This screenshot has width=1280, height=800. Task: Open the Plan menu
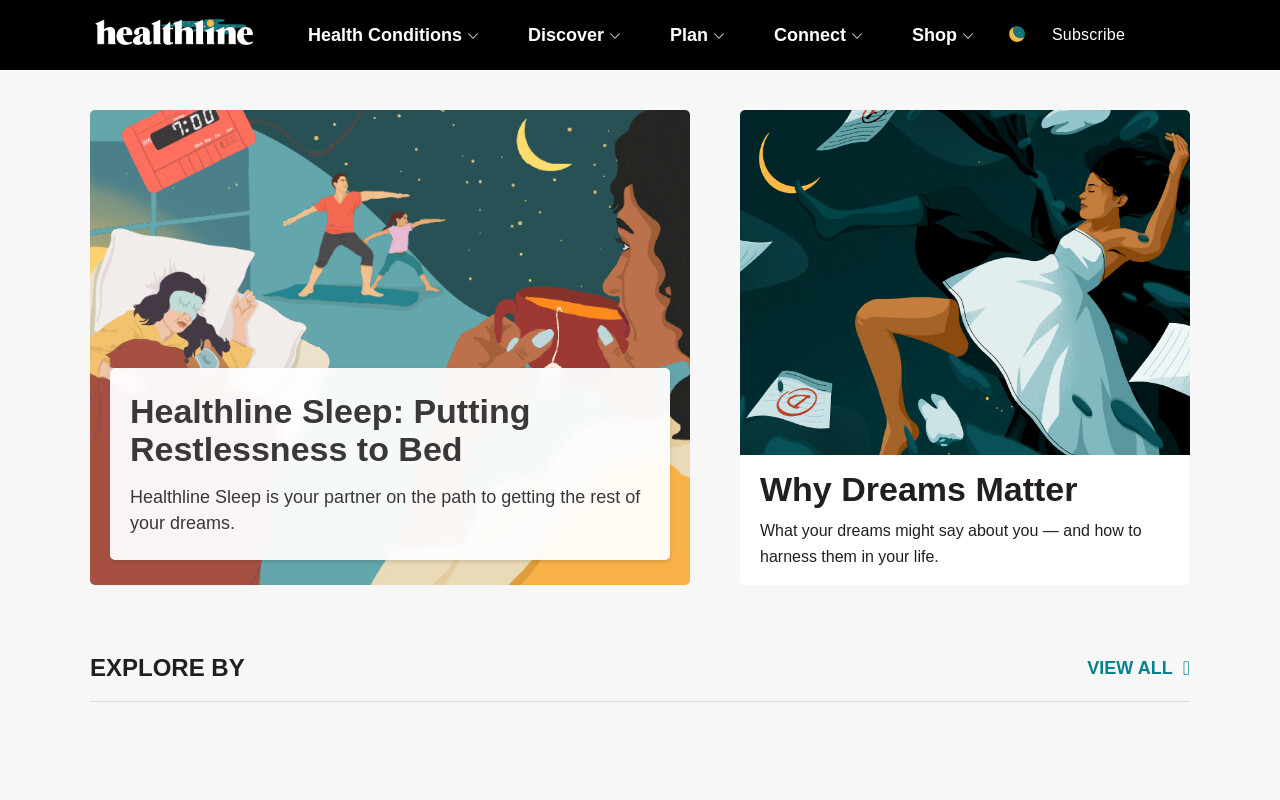click(x=689, y=35)
